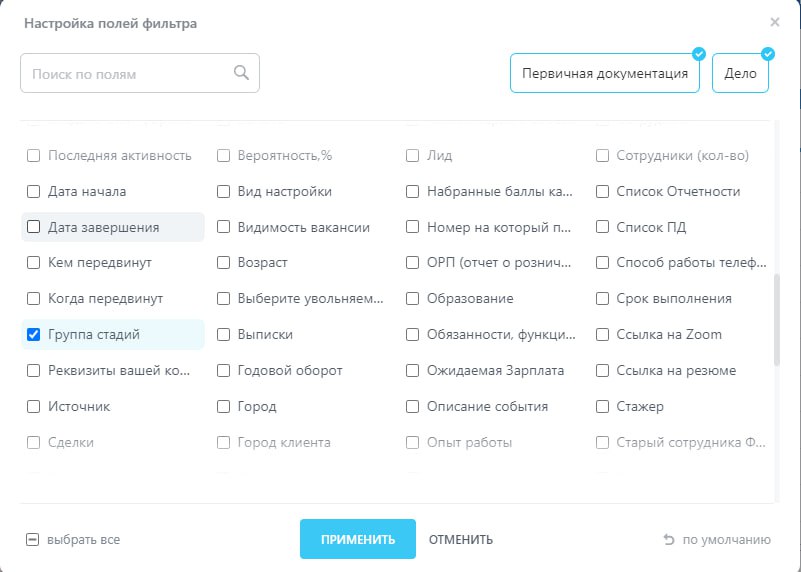Enable the 'Стажер' checkbox
The height and width of the screenshot is (572, 801).
603,407
